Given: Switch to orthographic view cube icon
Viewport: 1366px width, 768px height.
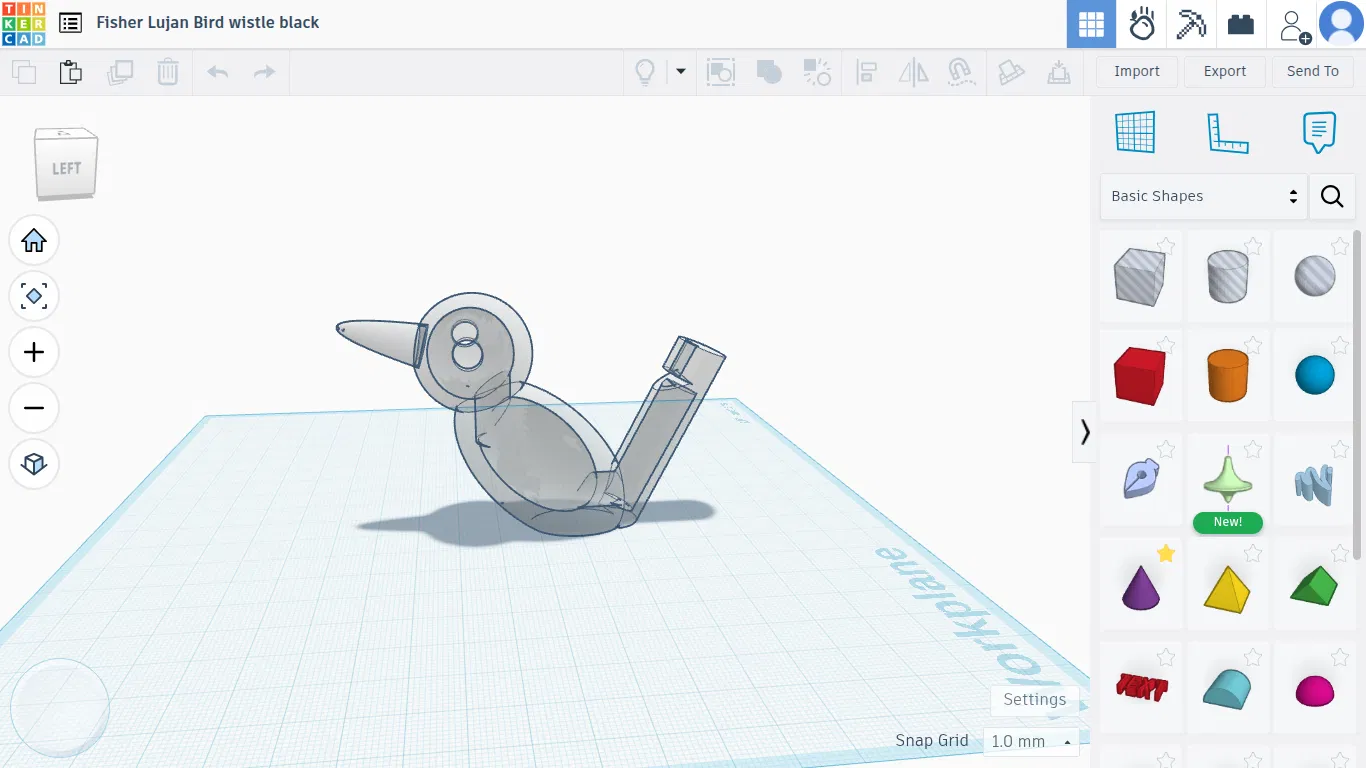Looking at the screenshot, I should tap(34, 464).
